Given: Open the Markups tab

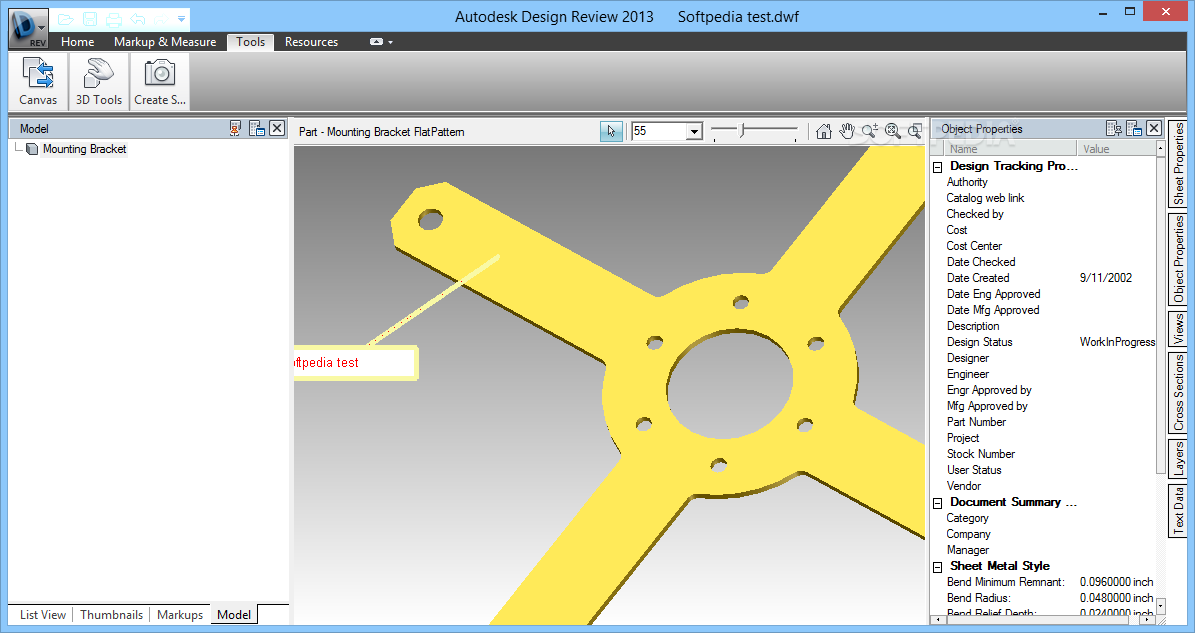Looking at the screenshot, I should point(180,615).
